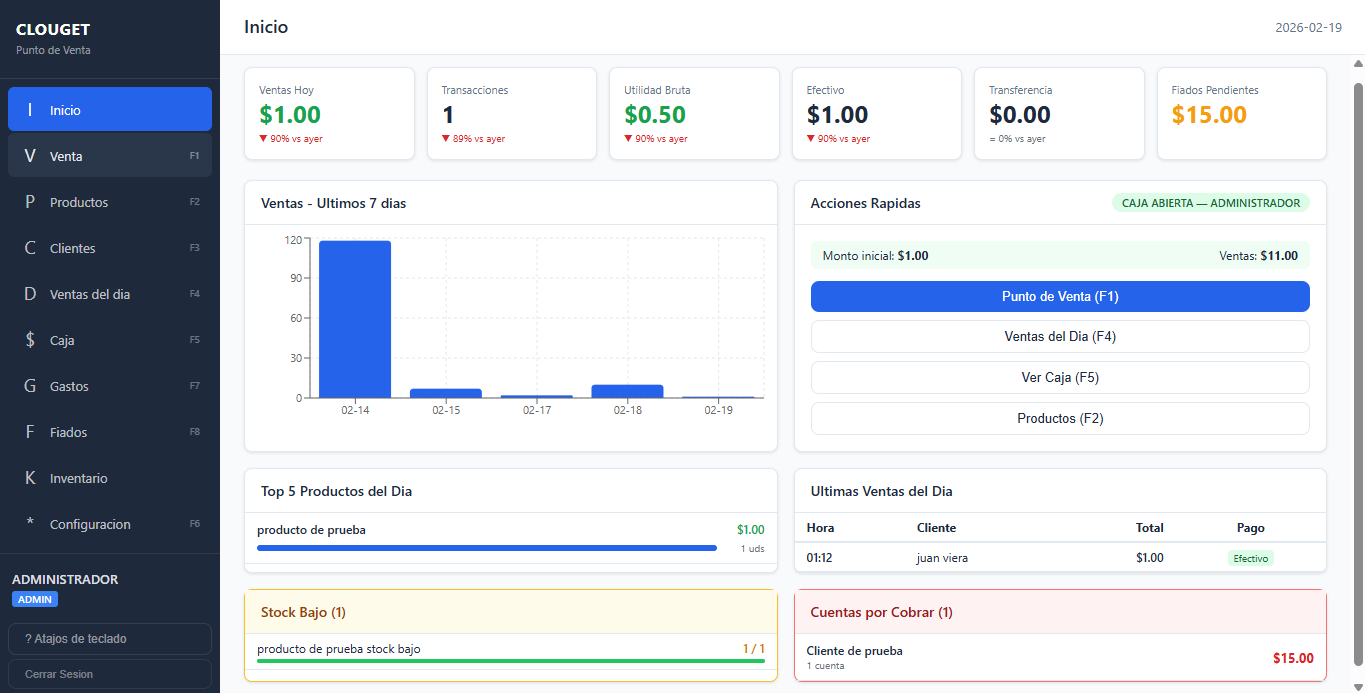Click the Ventas del Dia (F4) button
This screenshot has height=693, width=1365.
1060,336
